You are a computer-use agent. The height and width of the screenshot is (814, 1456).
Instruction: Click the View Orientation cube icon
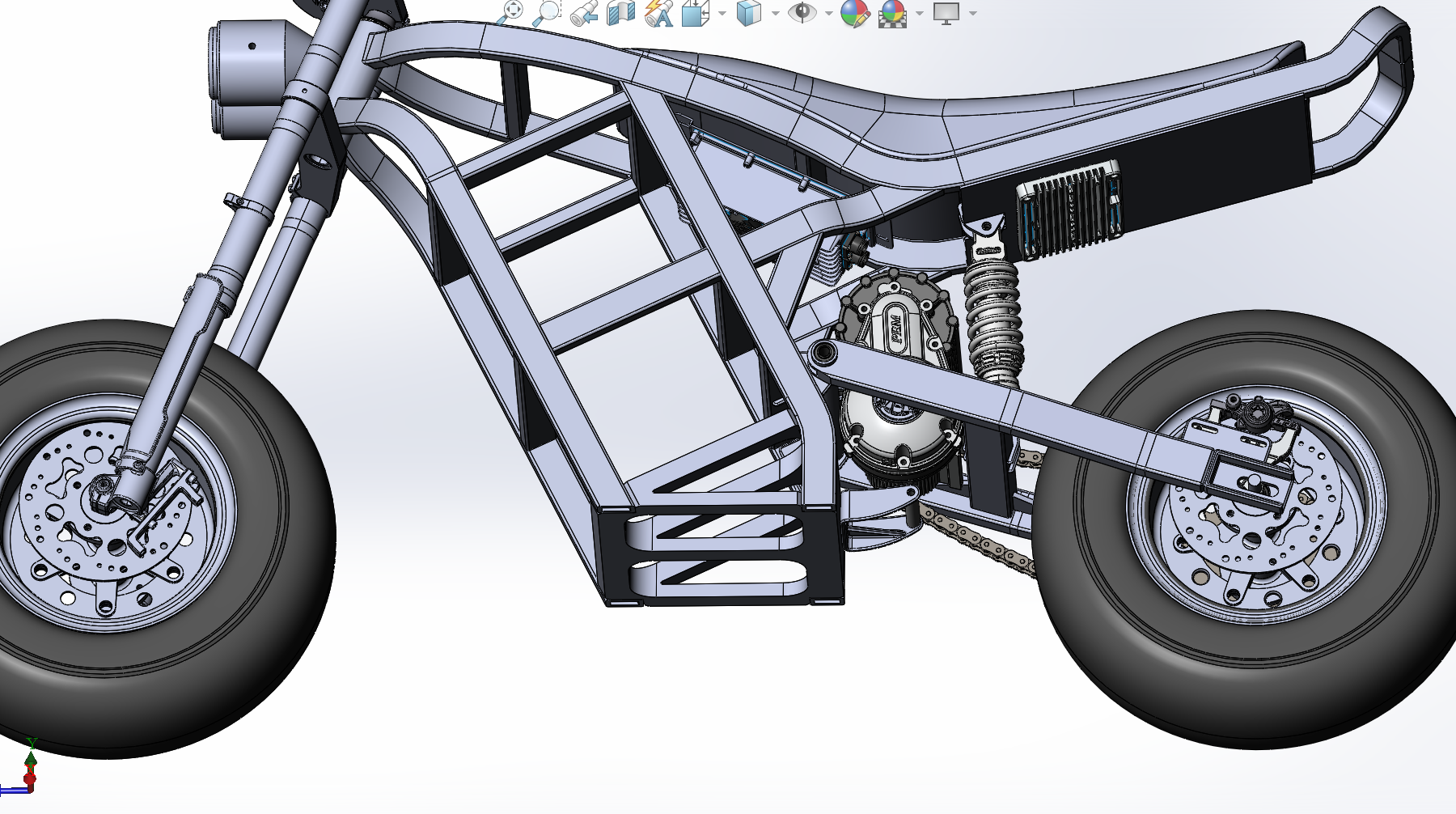pyautogui.click(x=695, y=13)
